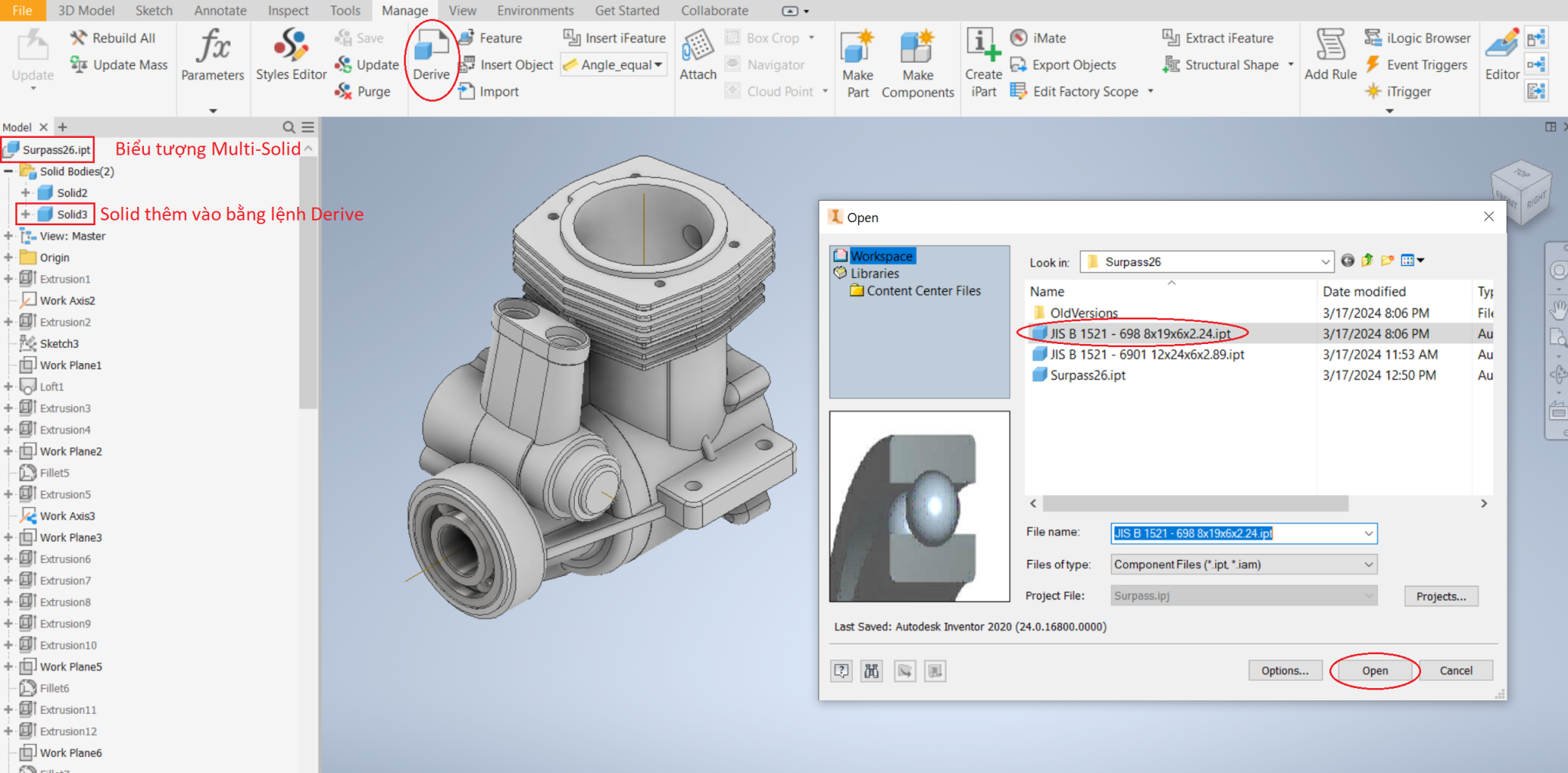Switch to the Inspect ribbon tab
The height and width of the screenshot is (773, 1568).
pos(287,10)
